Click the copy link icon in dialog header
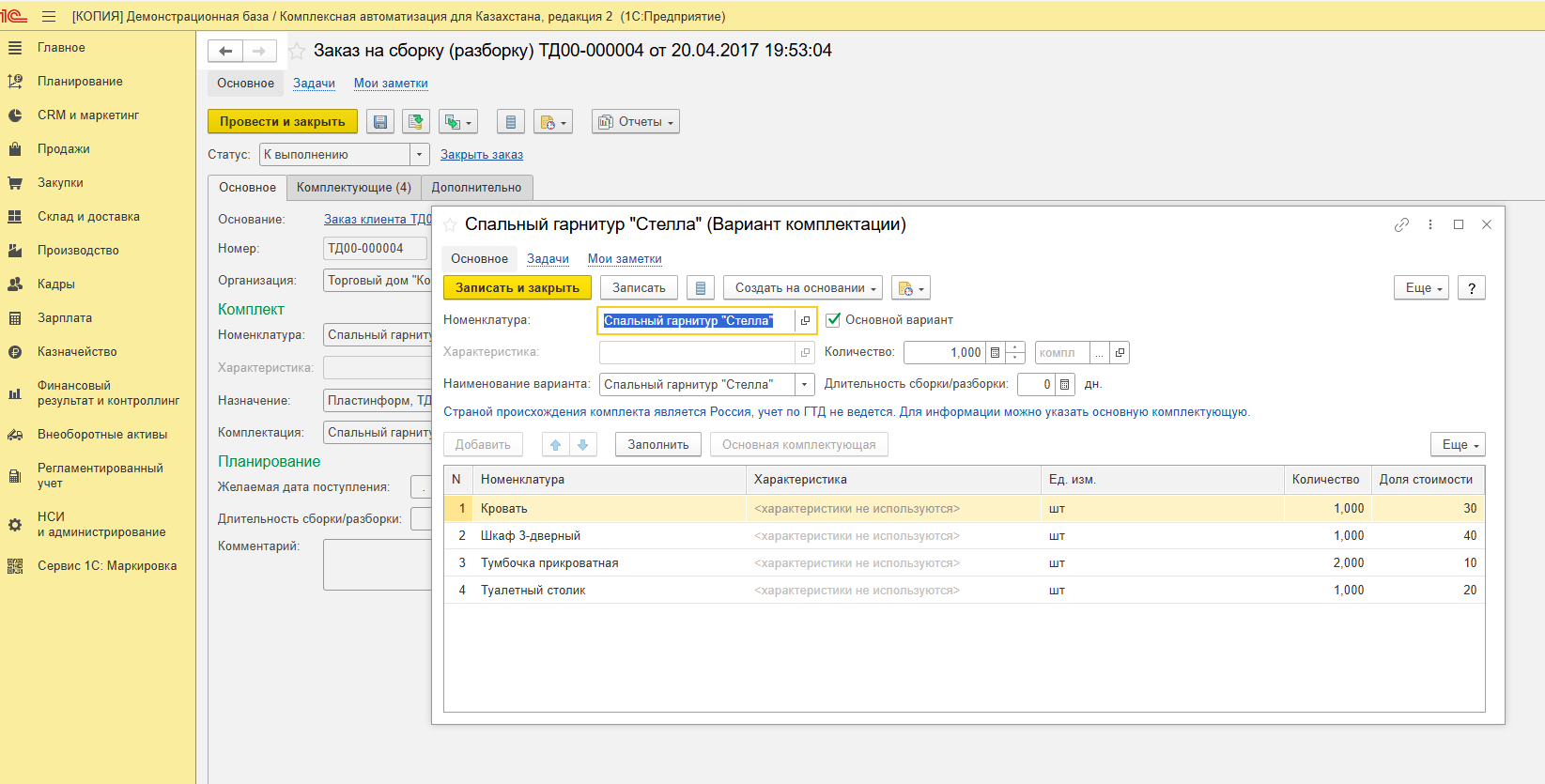Screen dimensions: 1545x784 [1401, 224]
